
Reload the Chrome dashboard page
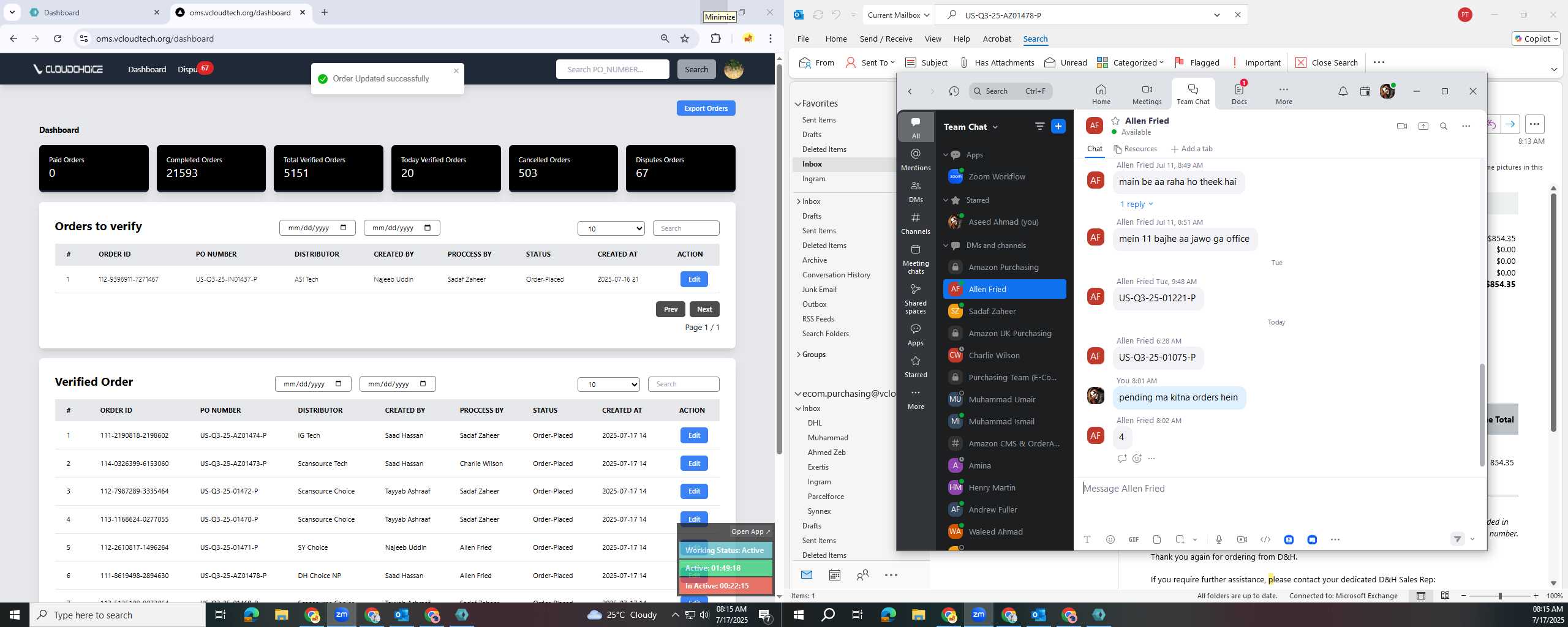[x=58, y=39]
